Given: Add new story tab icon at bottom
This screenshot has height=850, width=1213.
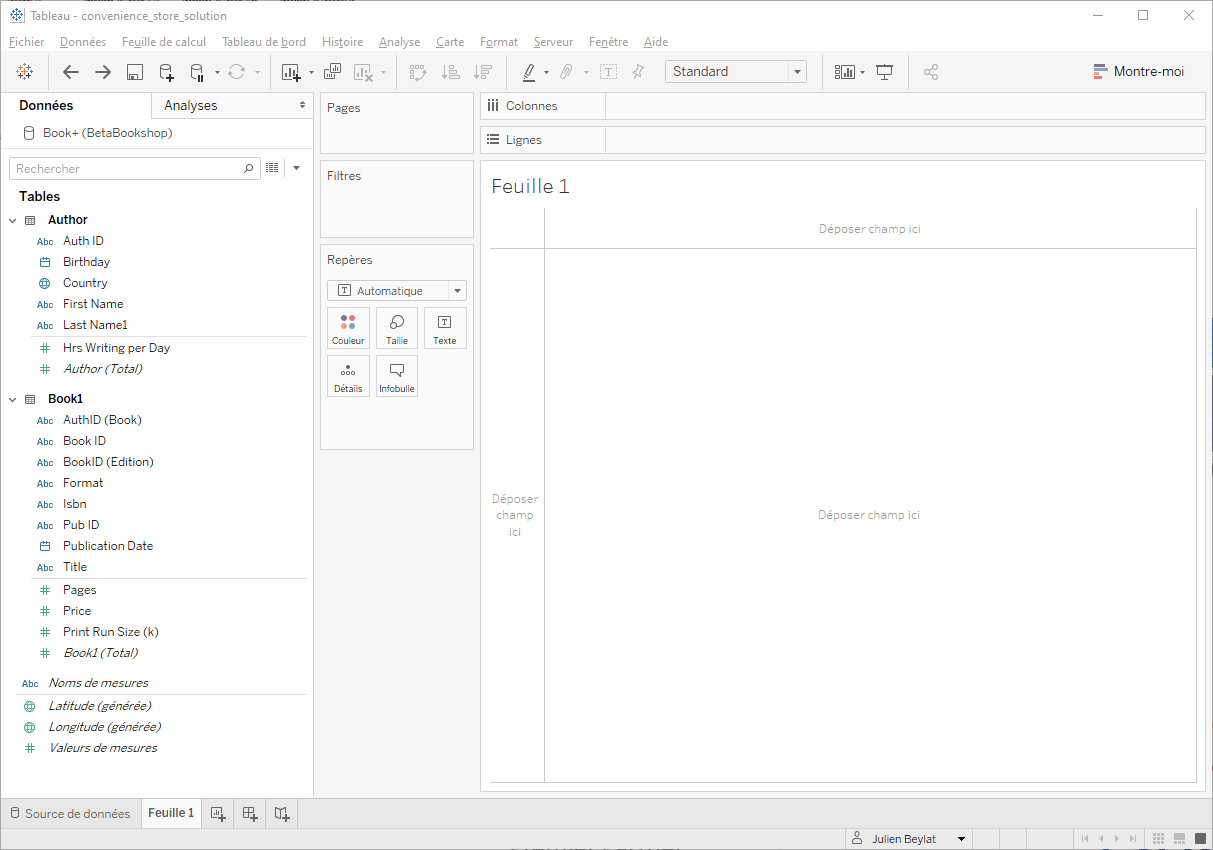Looking at the screenshot, I should pyautogui.click(x=282, y=814).
